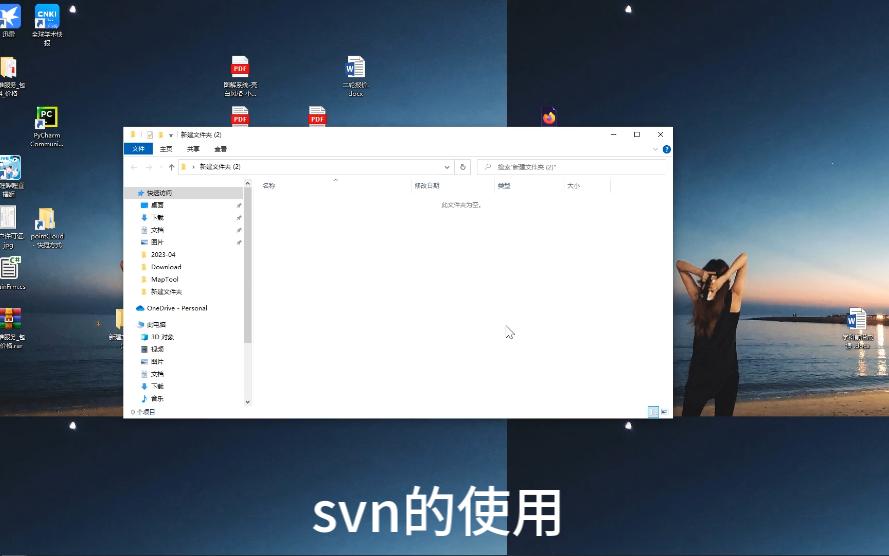This screenshot has width=889, height=556.
Task: Select the Firefox icon on the desktop
Action: click(549, 117)
